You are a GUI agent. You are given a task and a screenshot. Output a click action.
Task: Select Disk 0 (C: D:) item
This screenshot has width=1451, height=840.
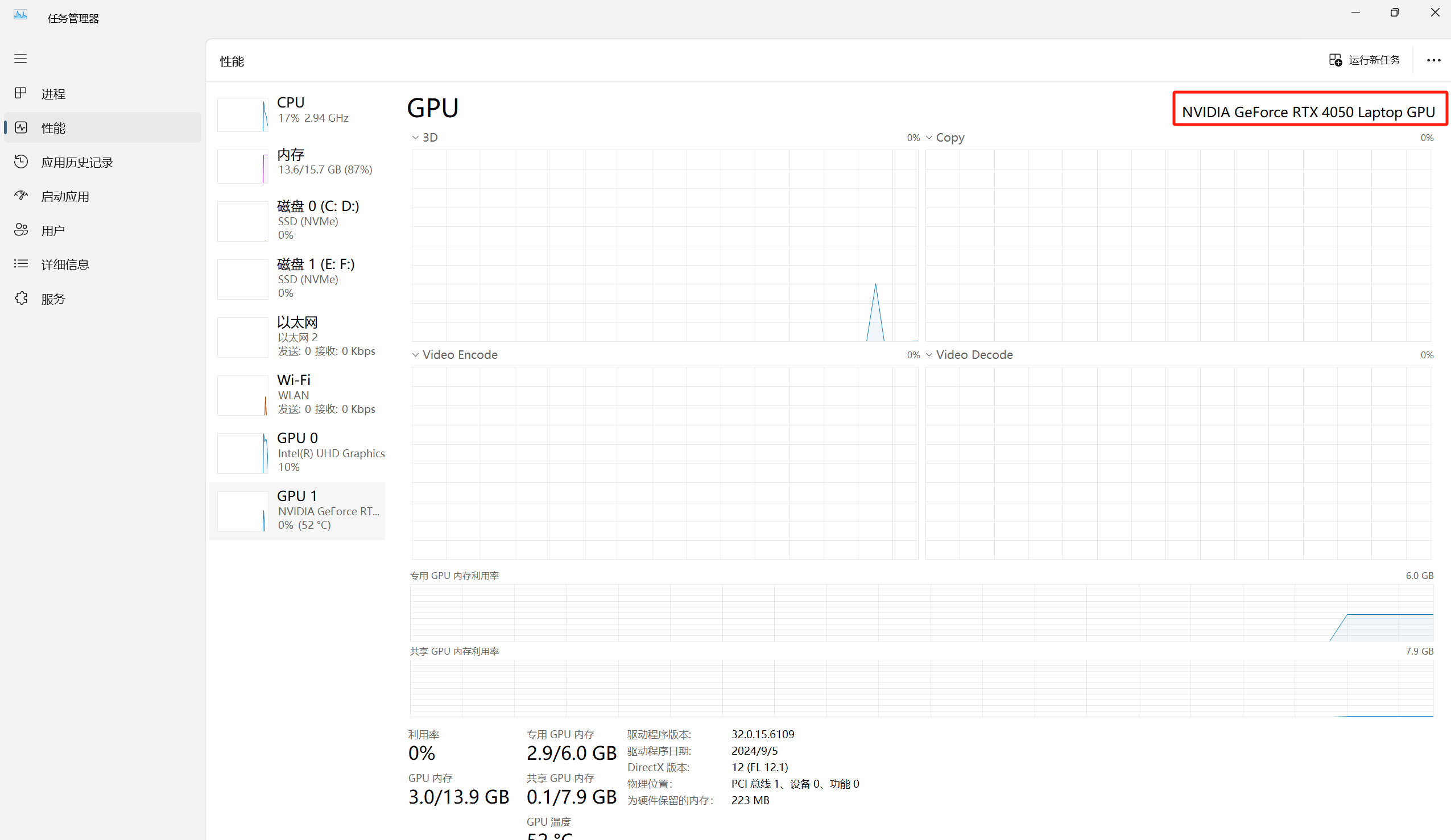297,221
